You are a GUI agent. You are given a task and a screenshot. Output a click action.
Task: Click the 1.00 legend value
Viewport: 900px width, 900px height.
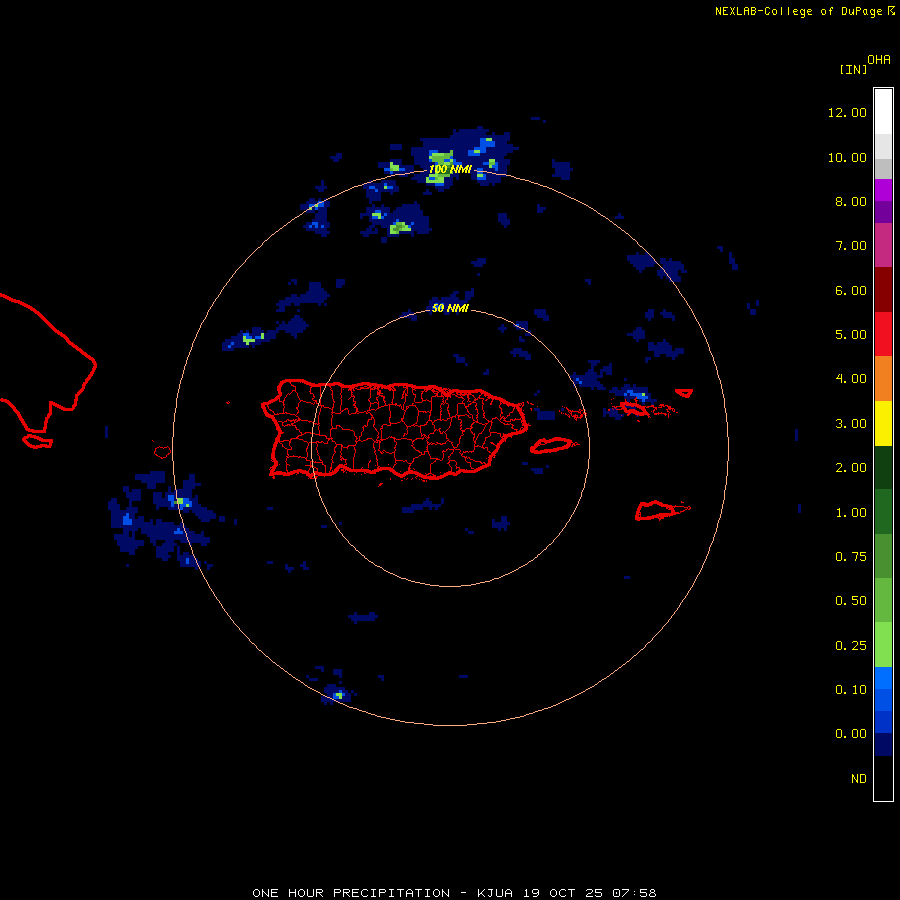851,513
